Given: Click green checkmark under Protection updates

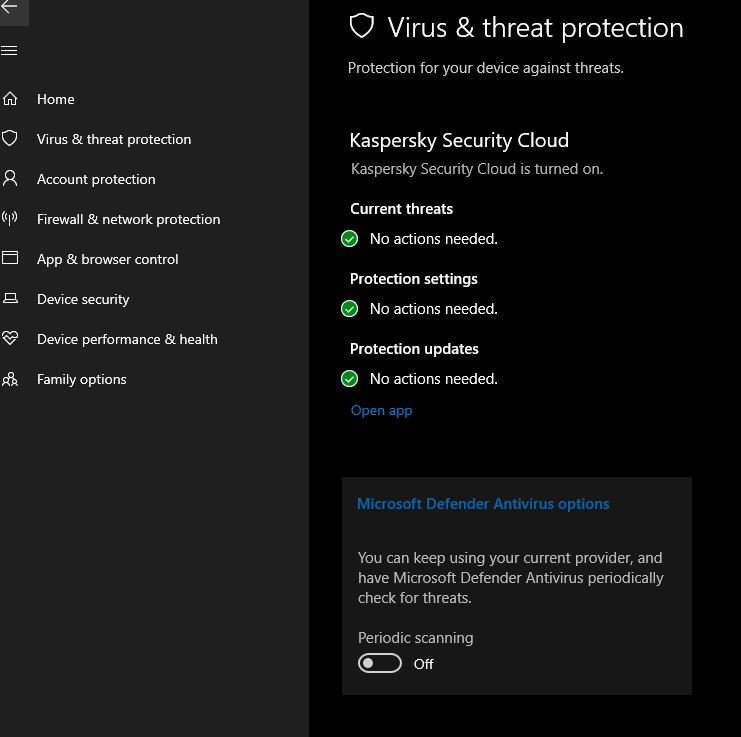Looking at the screenshot, I should (x=350, y=379).
